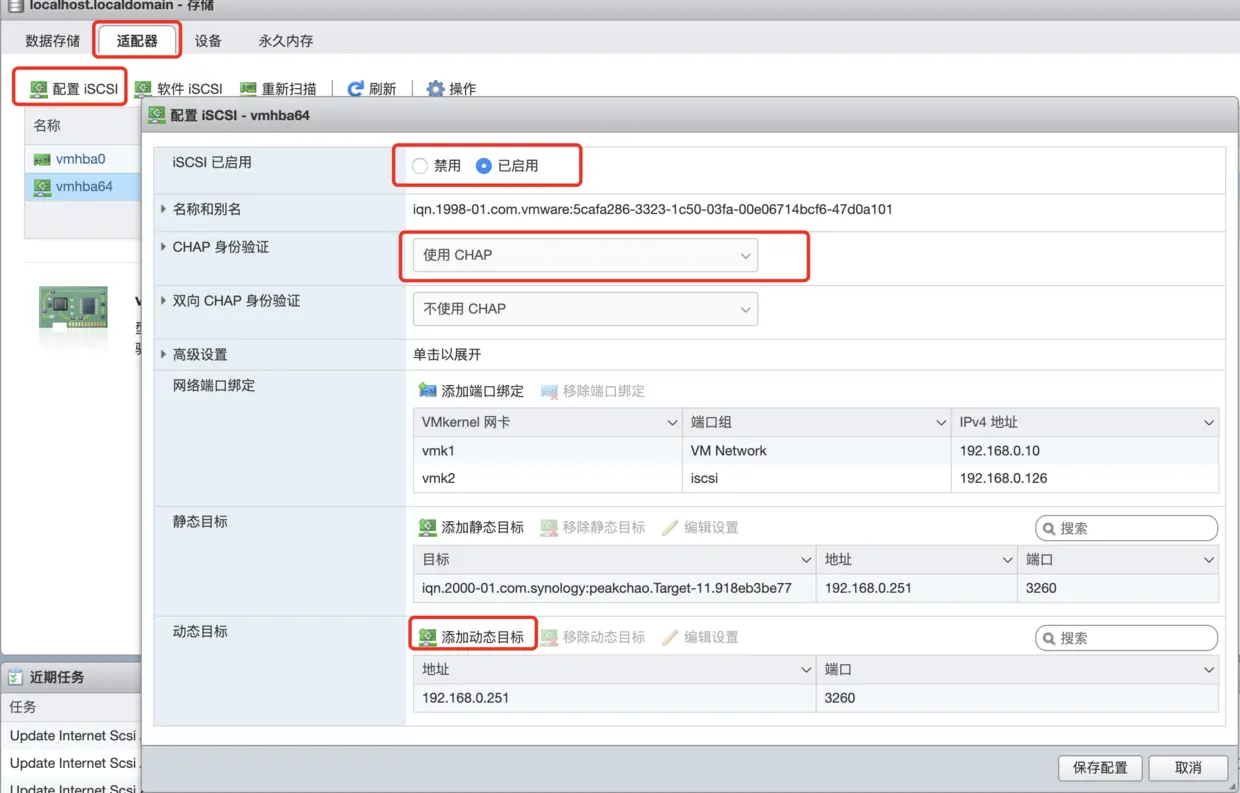Refresh adapters with the 刷新 icon
The image size is (1240, 793).
pos(371,87)
